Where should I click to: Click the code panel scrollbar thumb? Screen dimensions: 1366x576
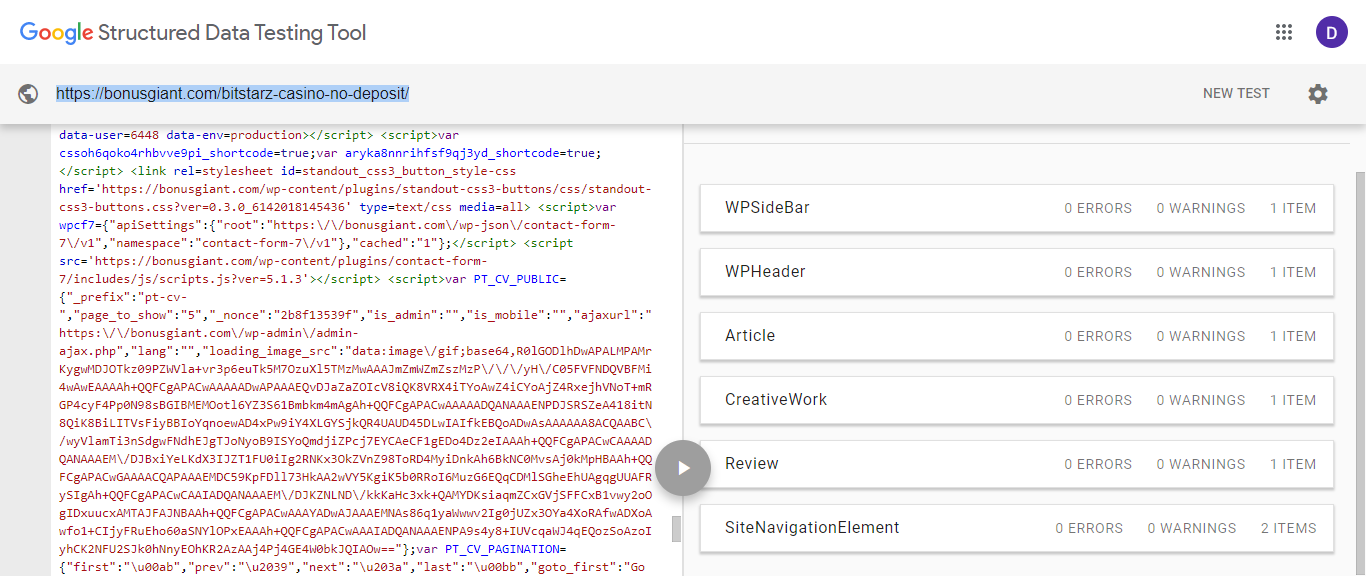[676, 528]
